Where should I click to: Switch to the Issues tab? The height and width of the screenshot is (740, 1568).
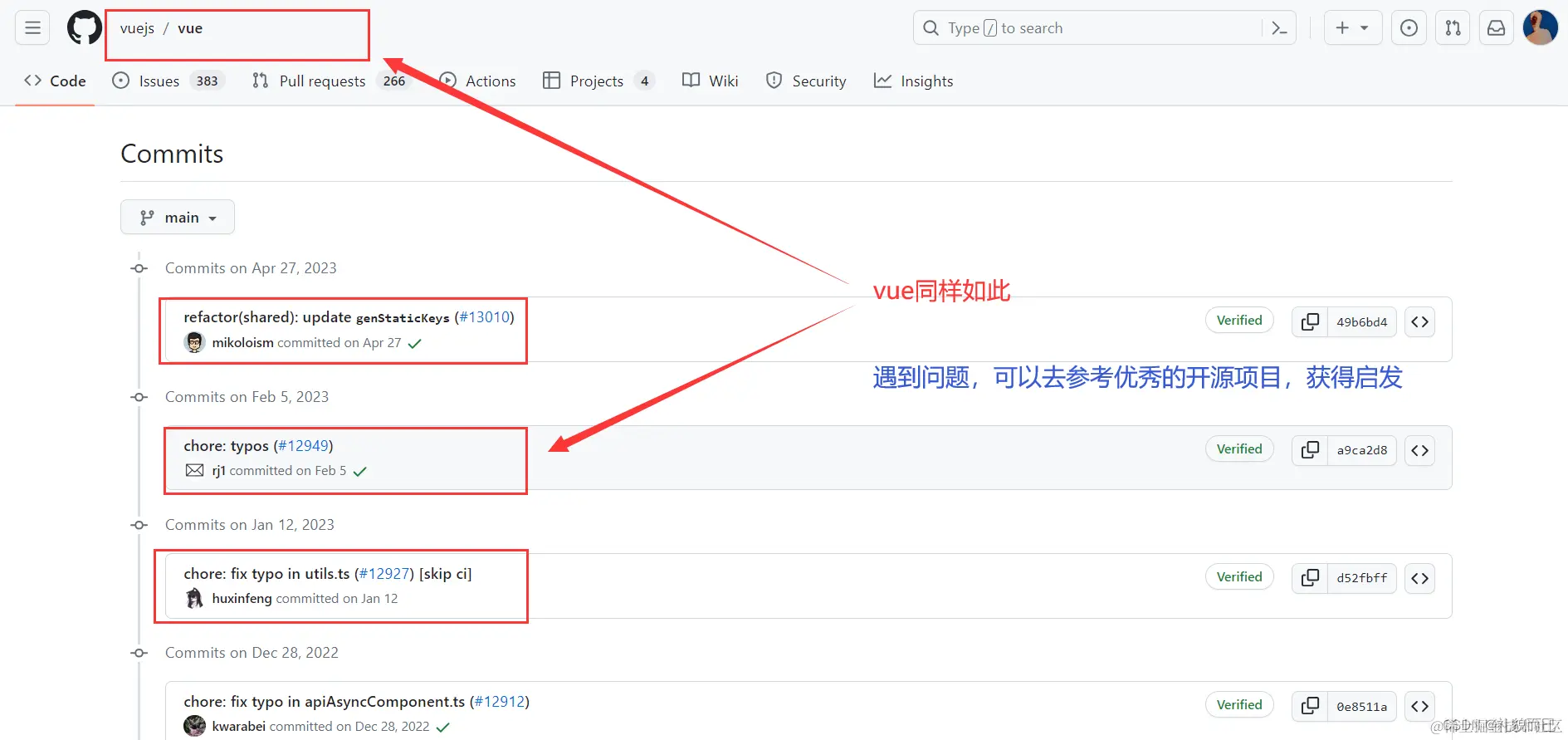(169, 81)
